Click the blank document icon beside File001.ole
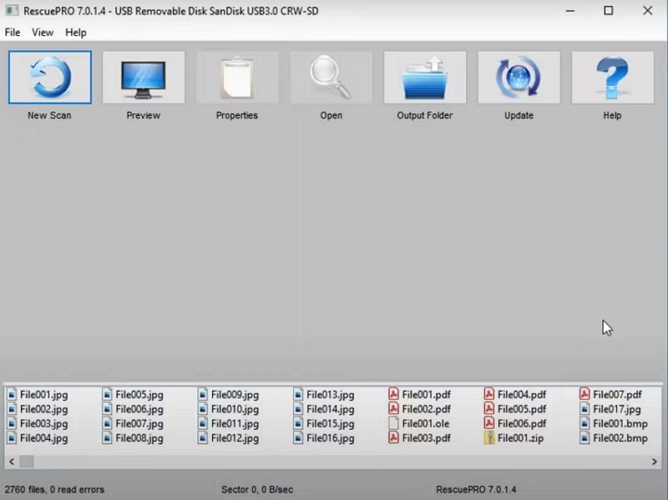The width and height of the screenshot is (668, 500). coord(394,423)
